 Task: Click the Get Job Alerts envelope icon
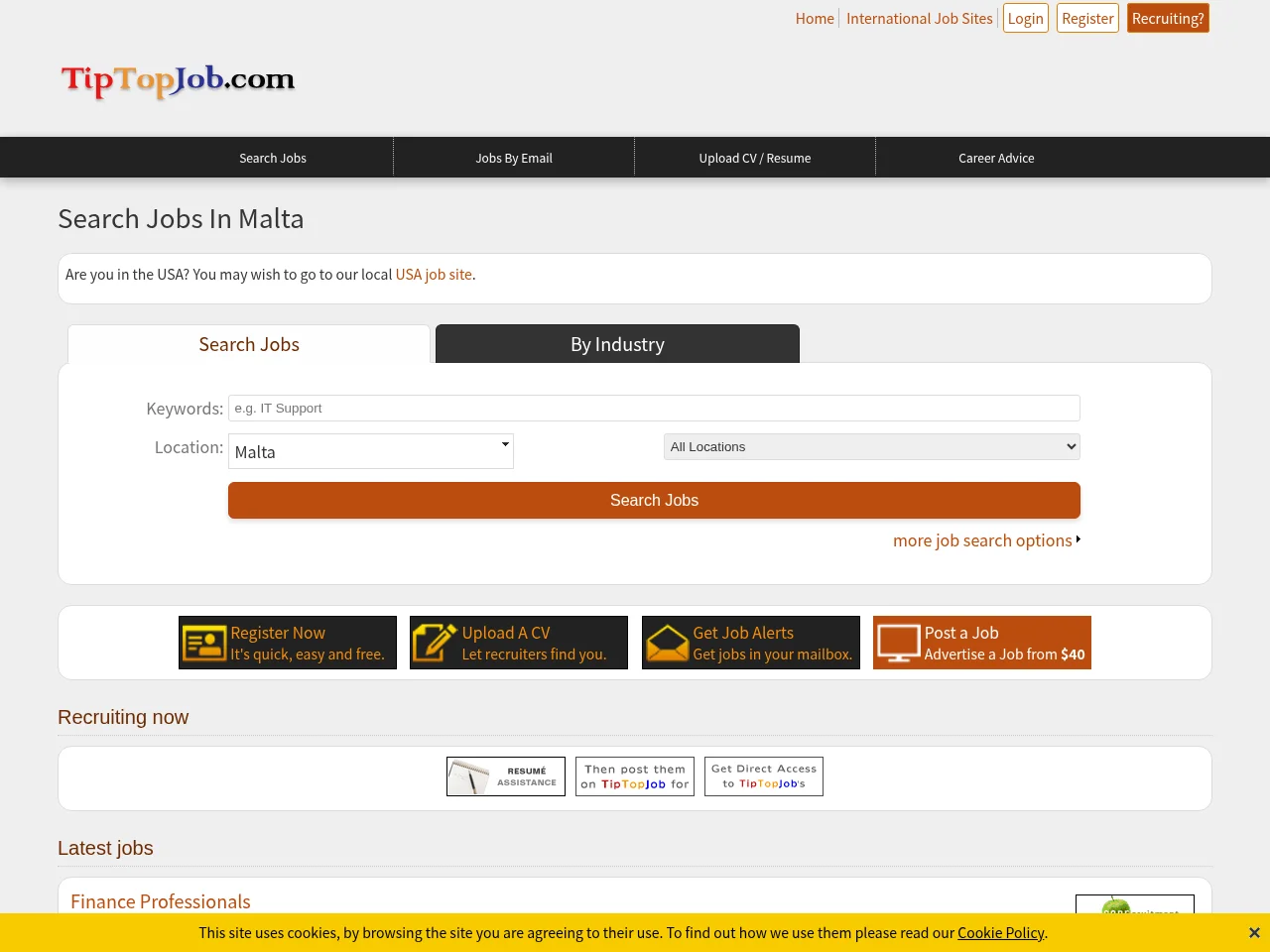pos(667,643)
